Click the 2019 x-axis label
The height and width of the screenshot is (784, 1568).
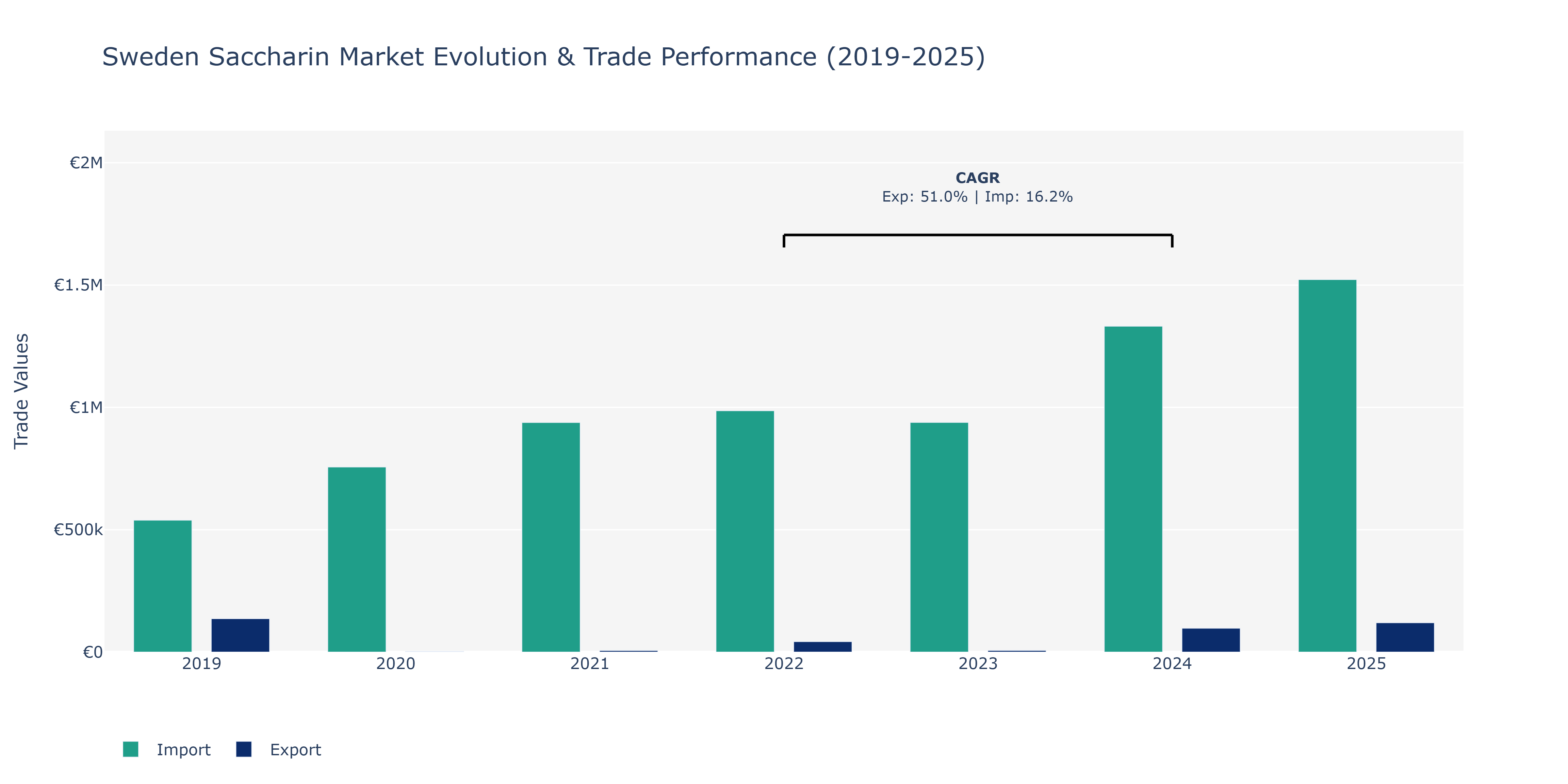coord(202,663)
